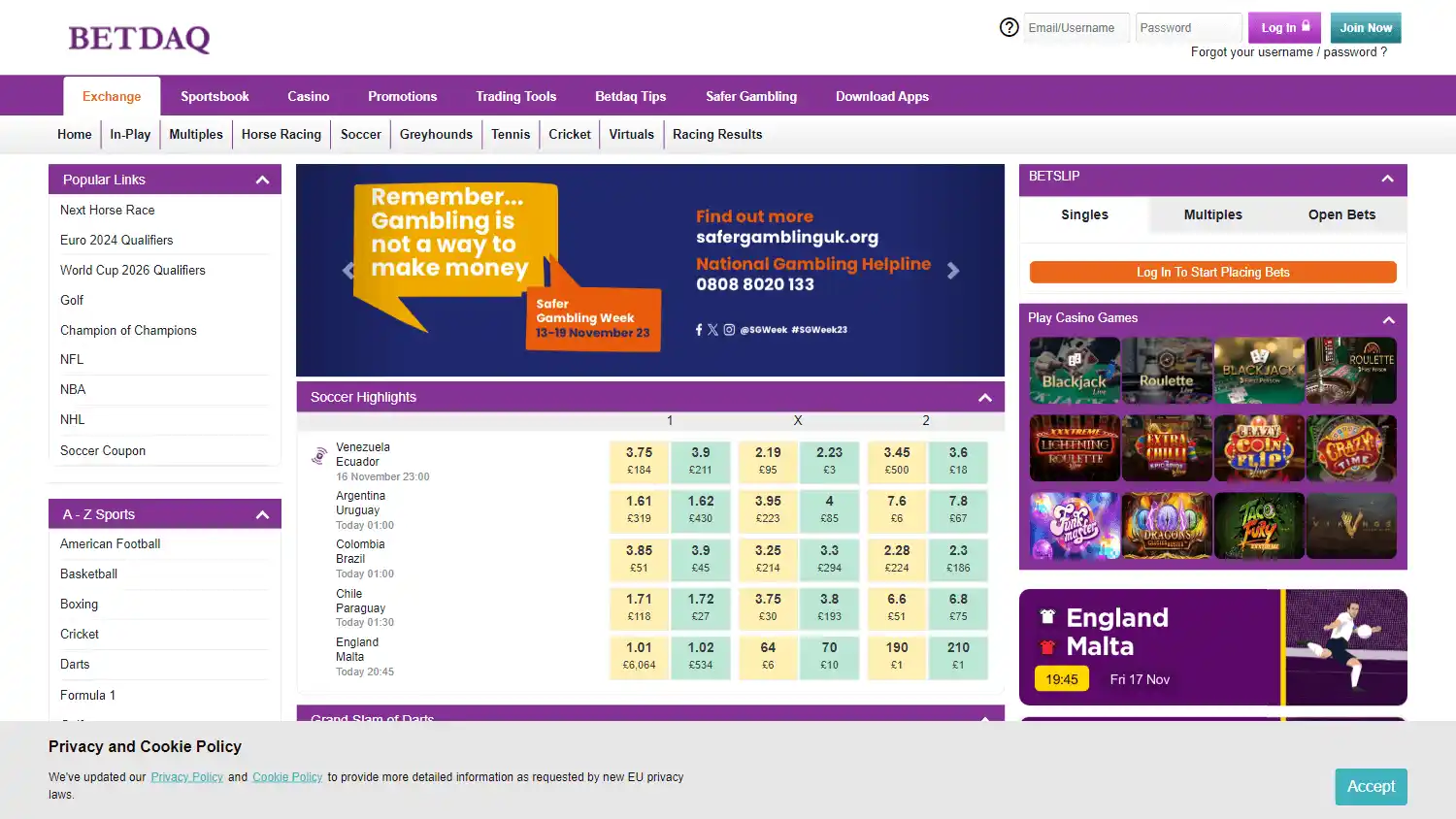
Task: Open Blackjack casino game thumbnail
Action: coord(1075,370)
